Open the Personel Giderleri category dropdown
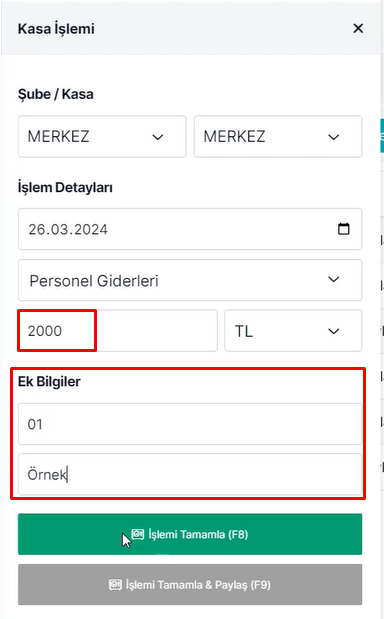384x619 pixels. (x=190, y=280)
